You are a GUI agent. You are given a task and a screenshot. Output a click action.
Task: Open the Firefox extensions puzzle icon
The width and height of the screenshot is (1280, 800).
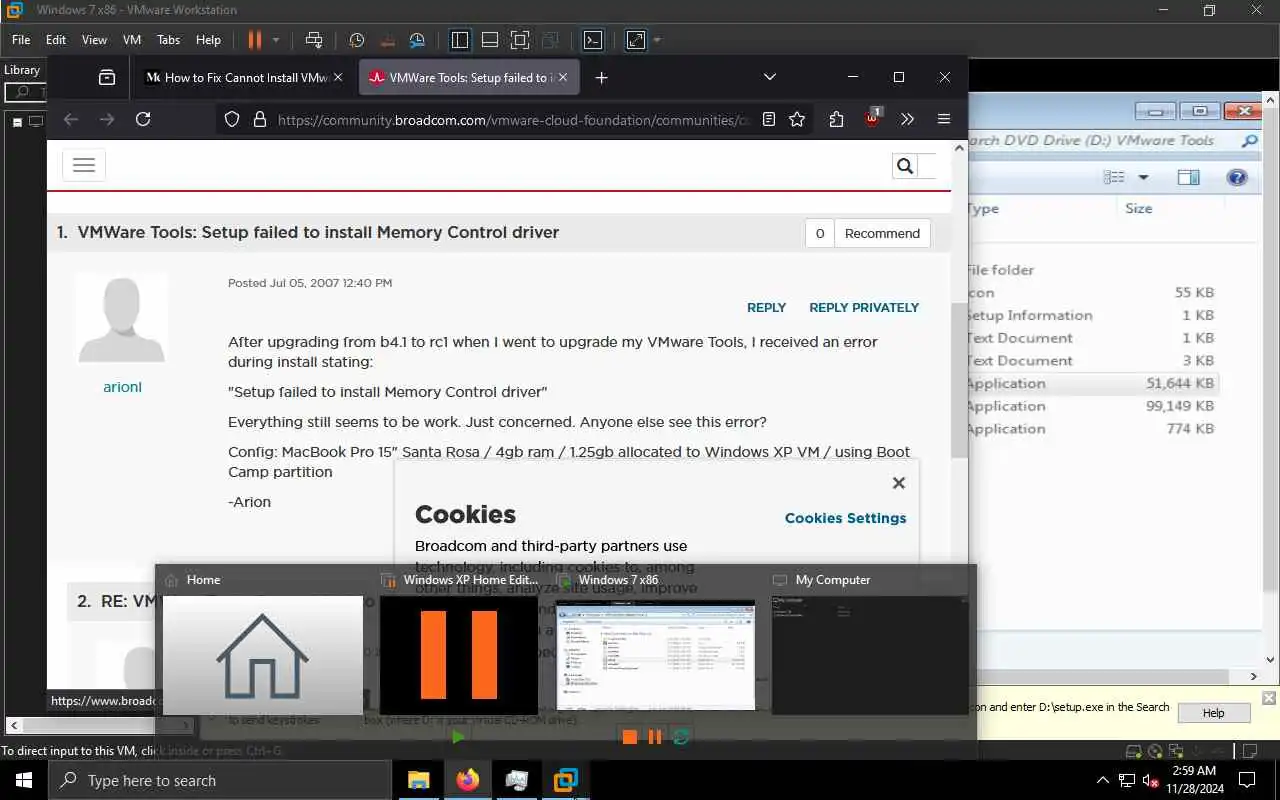pos(836,119)
